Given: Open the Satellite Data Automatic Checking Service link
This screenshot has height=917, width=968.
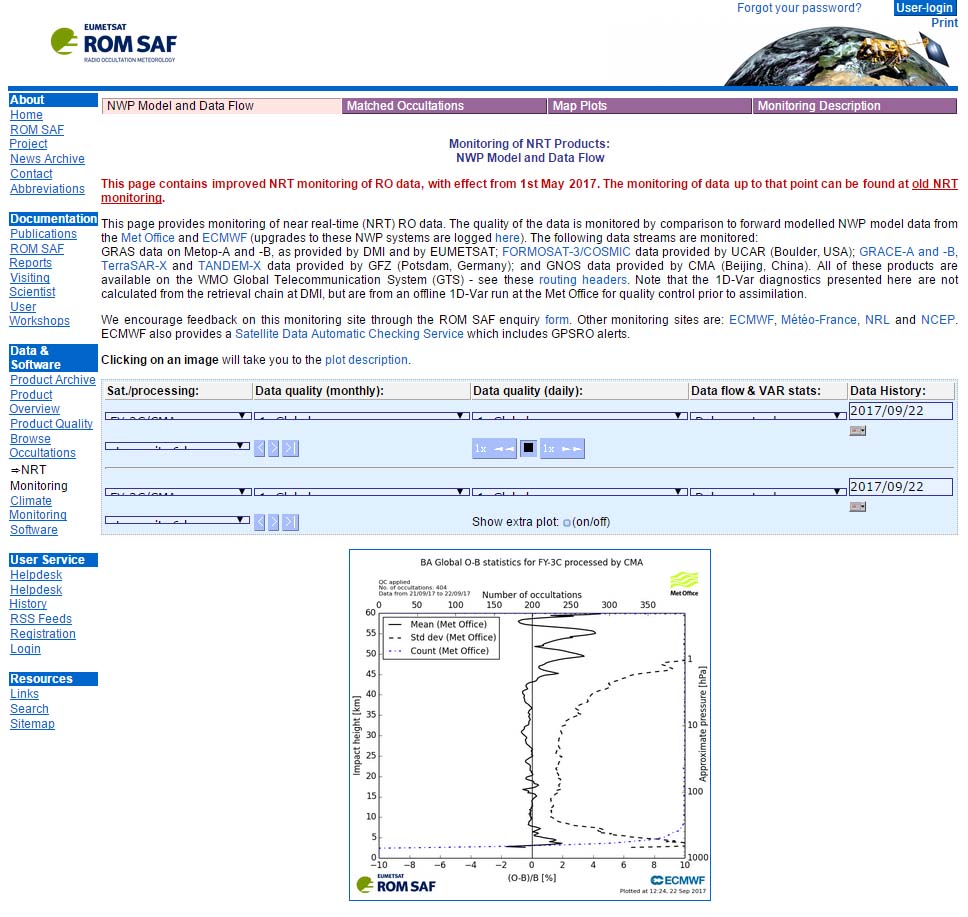Looking at the screenshot, I should 349,334.
